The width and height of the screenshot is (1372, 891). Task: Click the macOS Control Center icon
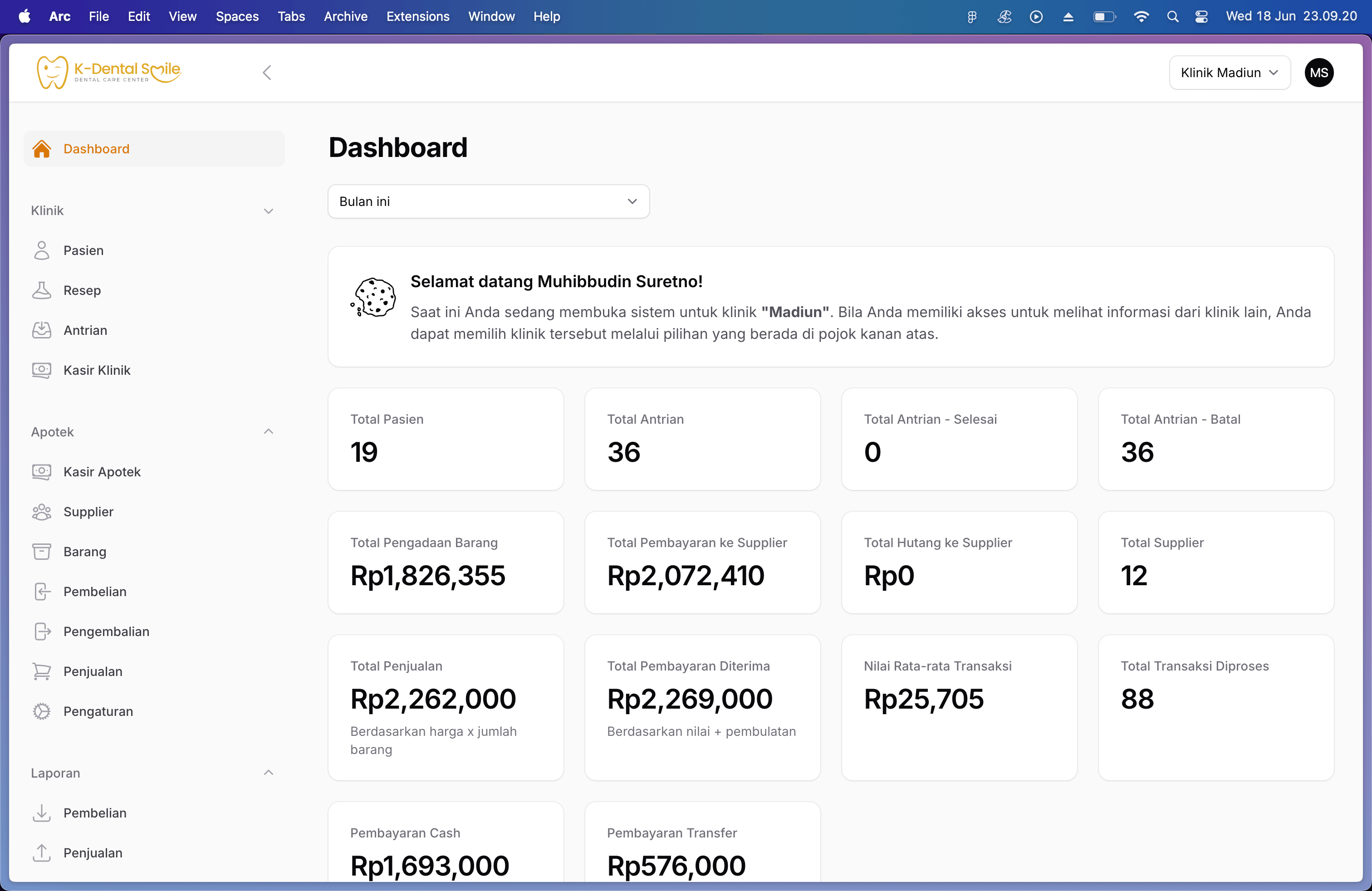[x=1201, y=16]
